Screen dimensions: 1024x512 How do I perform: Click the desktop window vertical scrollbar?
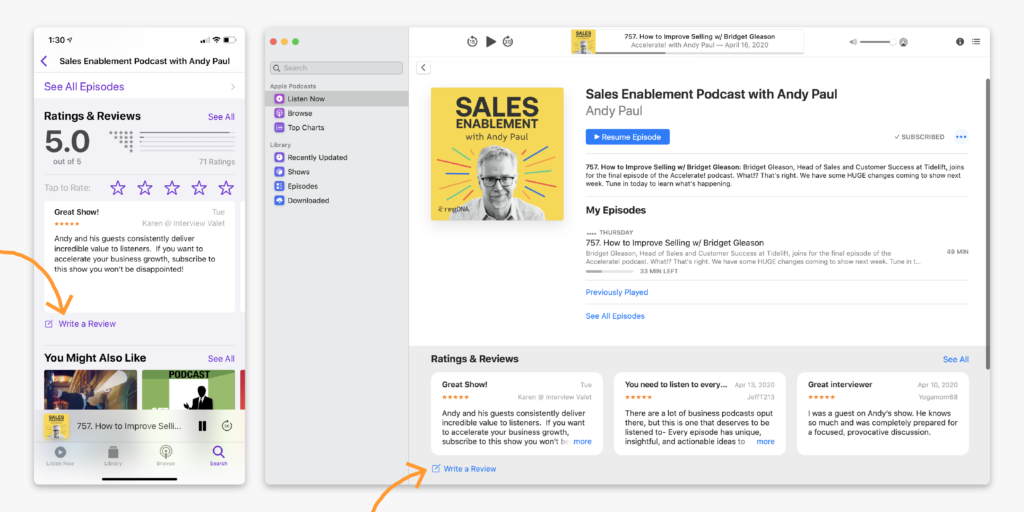click(987, 223)
